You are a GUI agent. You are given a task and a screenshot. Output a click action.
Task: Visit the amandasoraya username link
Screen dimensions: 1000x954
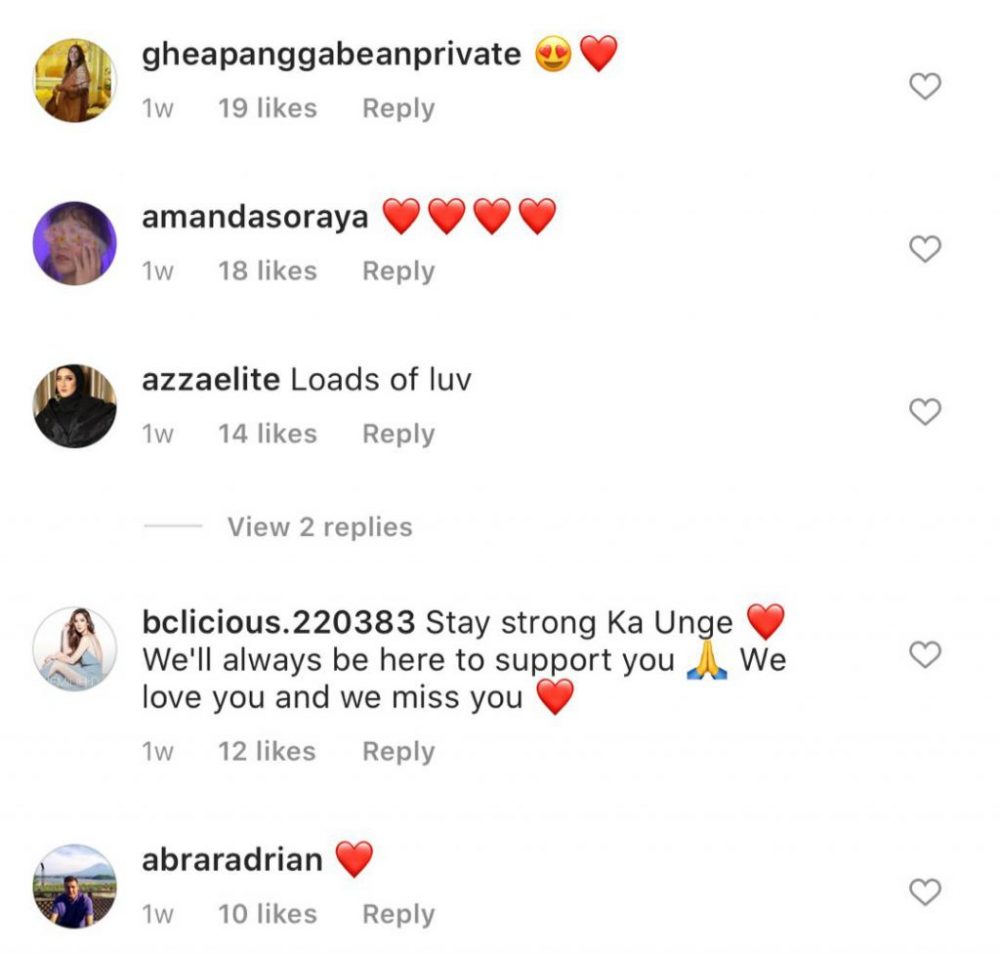click(x=255, y=217)
